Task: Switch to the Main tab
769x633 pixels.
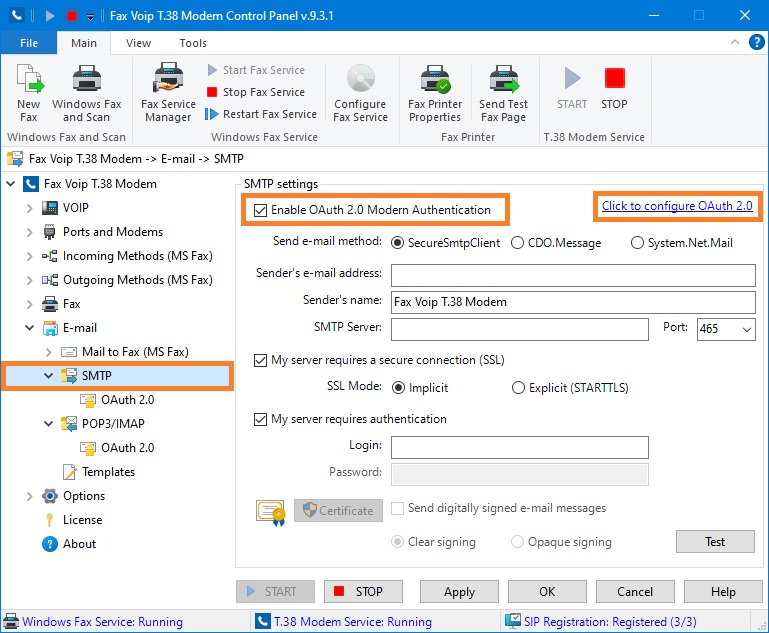Action: pos(84,43)
